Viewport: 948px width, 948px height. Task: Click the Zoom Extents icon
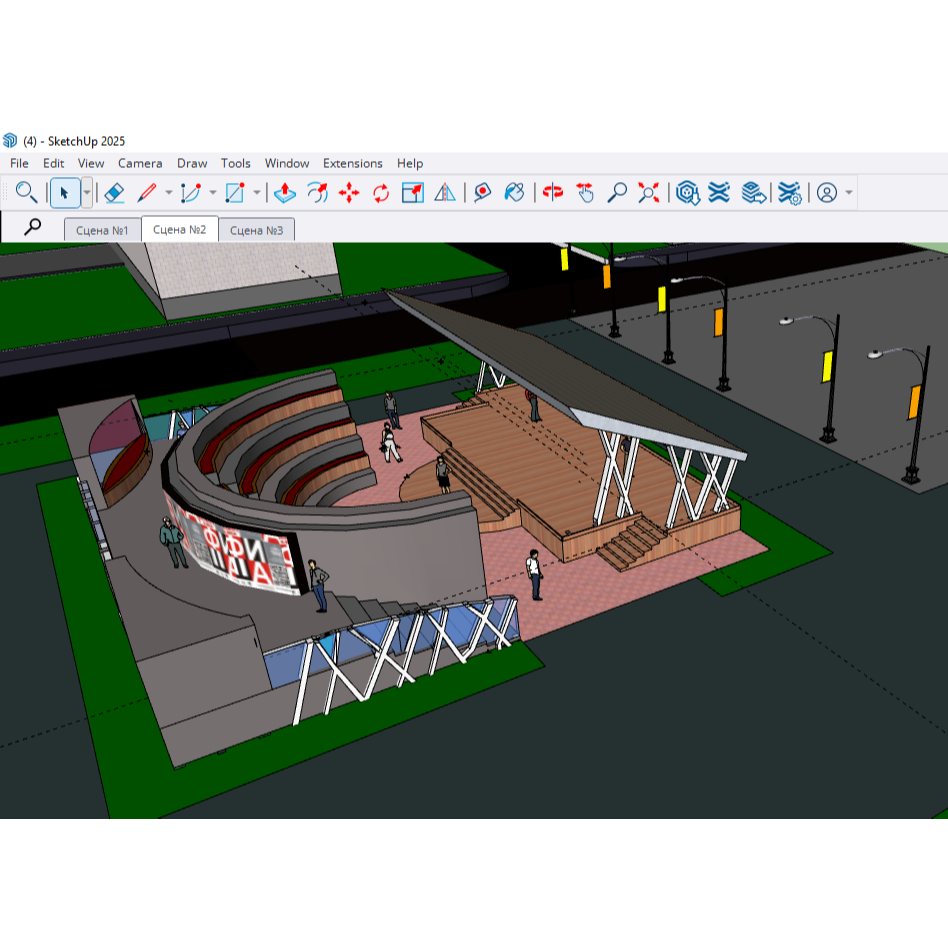click(649, 192)
